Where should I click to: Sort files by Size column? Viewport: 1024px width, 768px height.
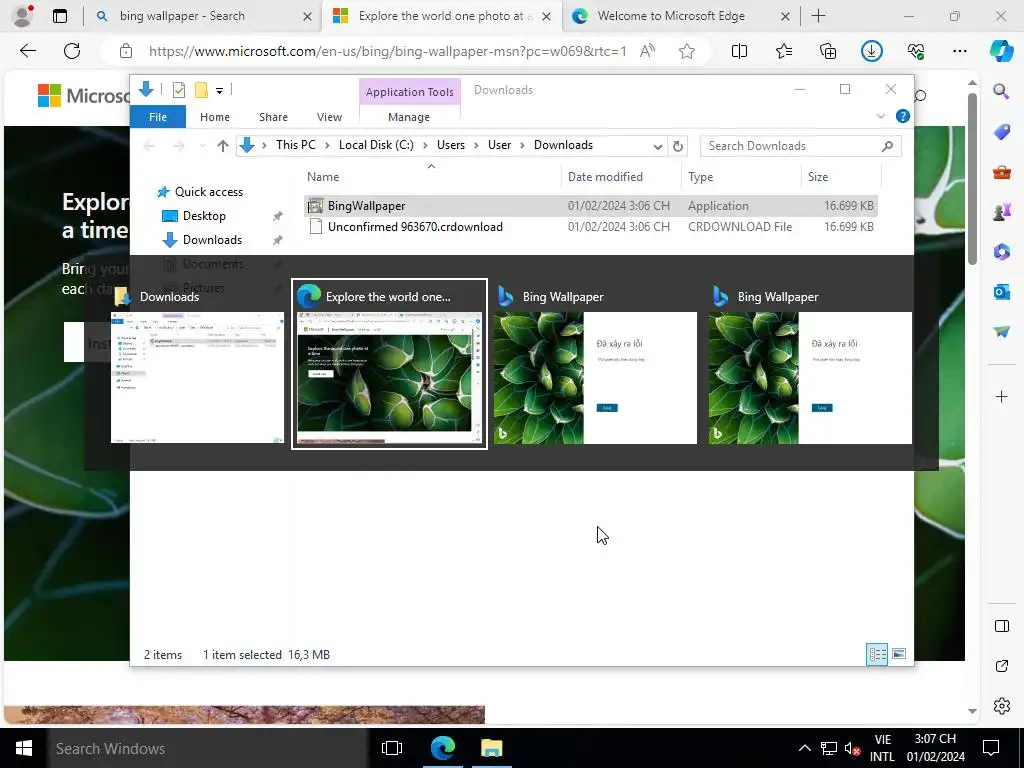[841, 177]
